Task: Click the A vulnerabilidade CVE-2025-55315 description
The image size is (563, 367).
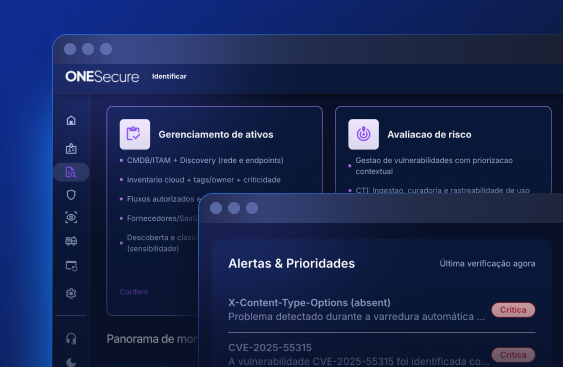Action: click(358, 362)
